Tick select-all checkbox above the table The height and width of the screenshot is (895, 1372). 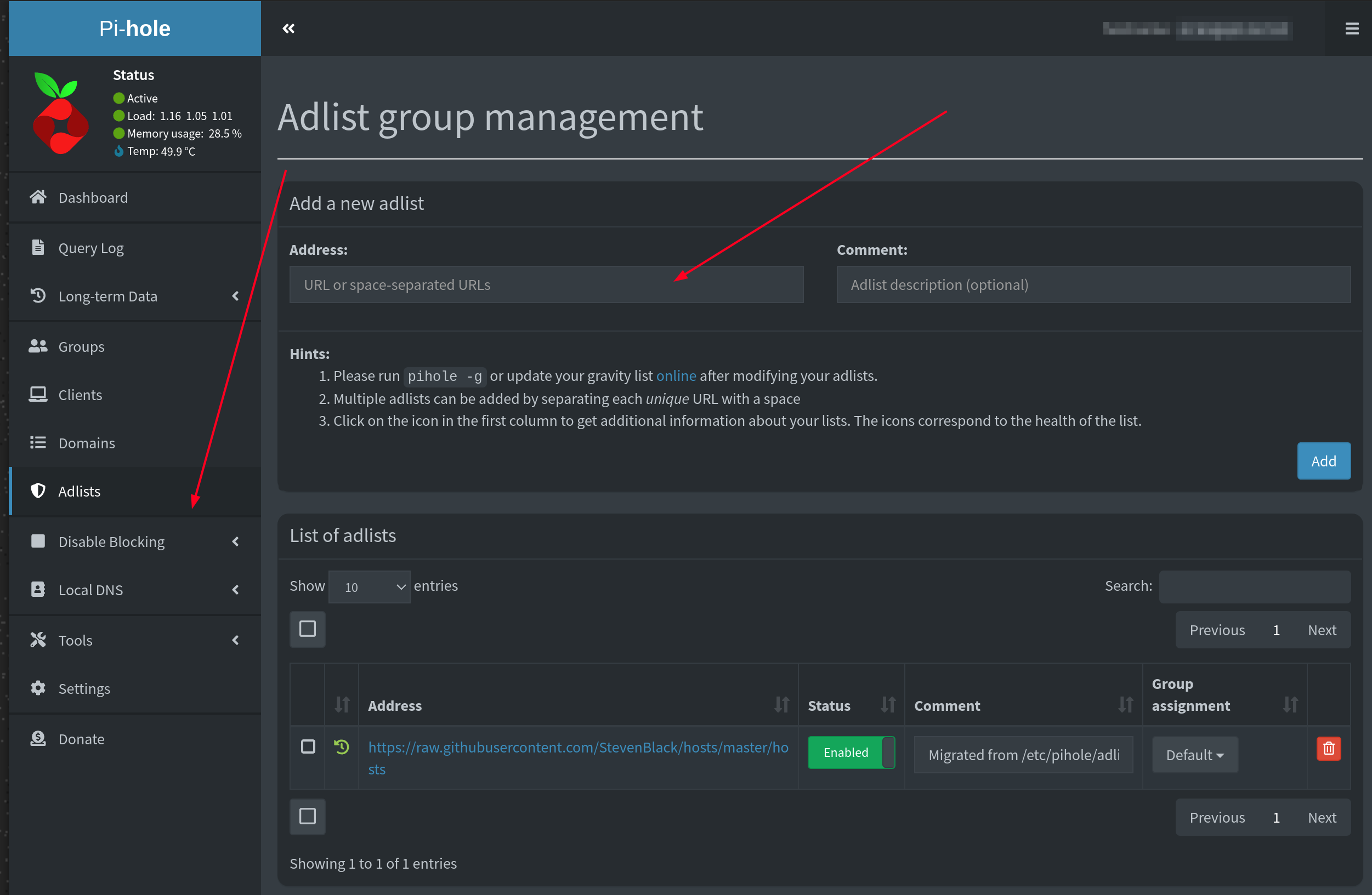pos(307,628)
